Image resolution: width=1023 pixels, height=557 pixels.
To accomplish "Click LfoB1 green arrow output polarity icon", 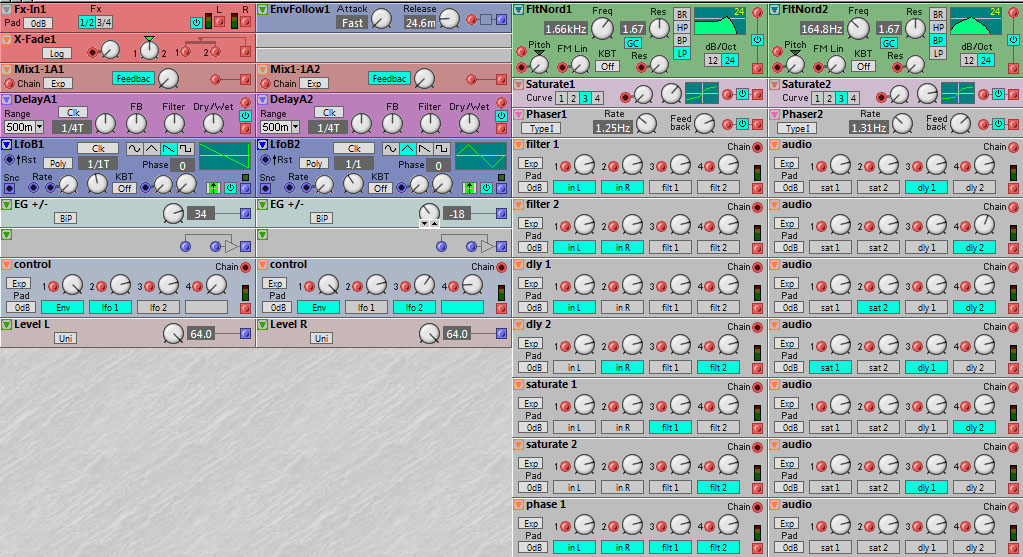I will pos(213,188).
